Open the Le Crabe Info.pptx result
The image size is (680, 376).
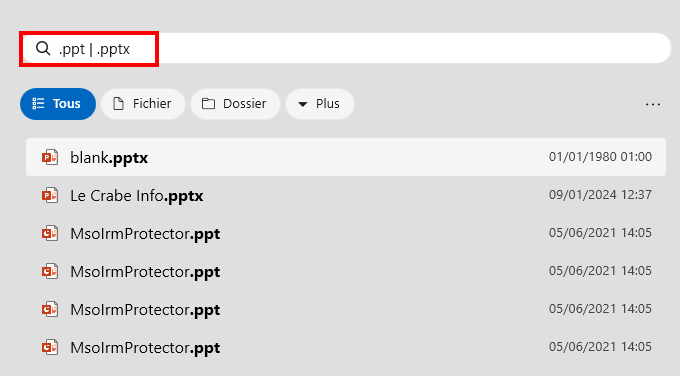coord(346,195)
